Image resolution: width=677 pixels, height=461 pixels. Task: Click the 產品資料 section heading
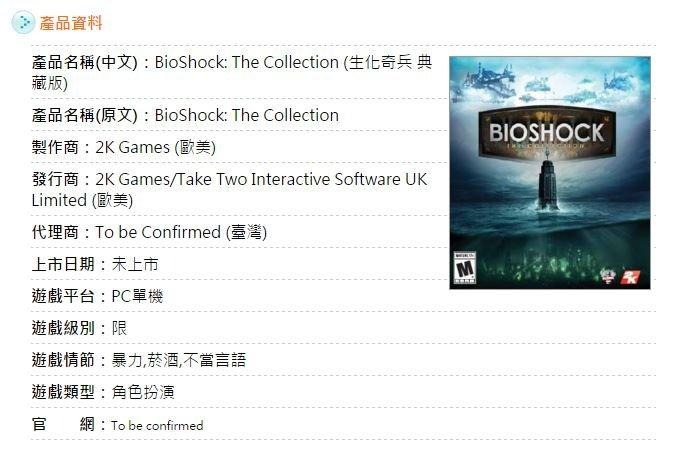[x=71, y=23]
